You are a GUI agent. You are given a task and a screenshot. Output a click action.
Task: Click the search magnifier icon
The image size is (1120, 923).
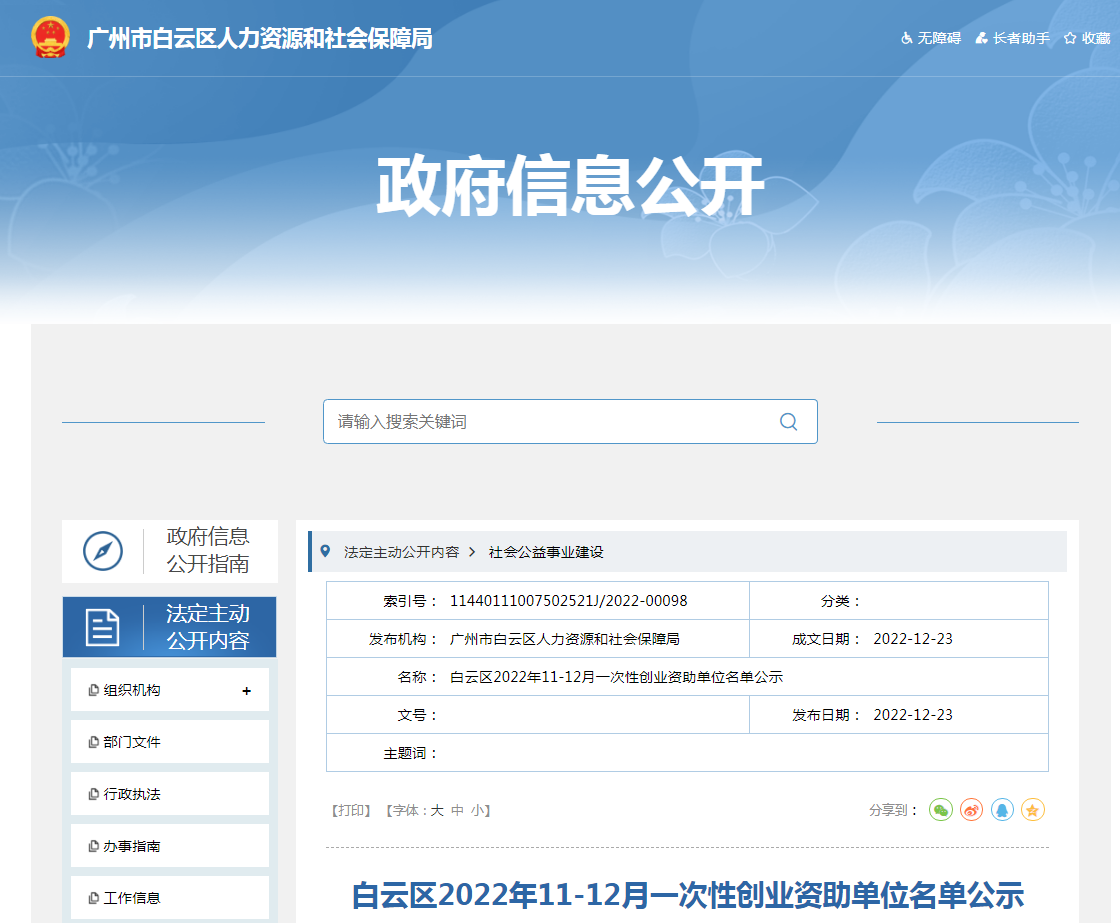(x=788, y=422)
